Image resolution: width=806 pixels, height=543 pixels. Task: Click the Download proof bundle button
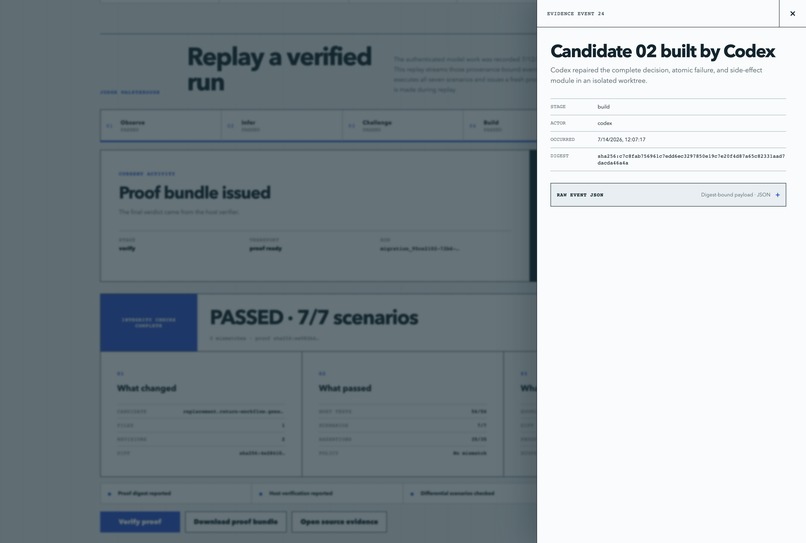click(x=235, y=521)
